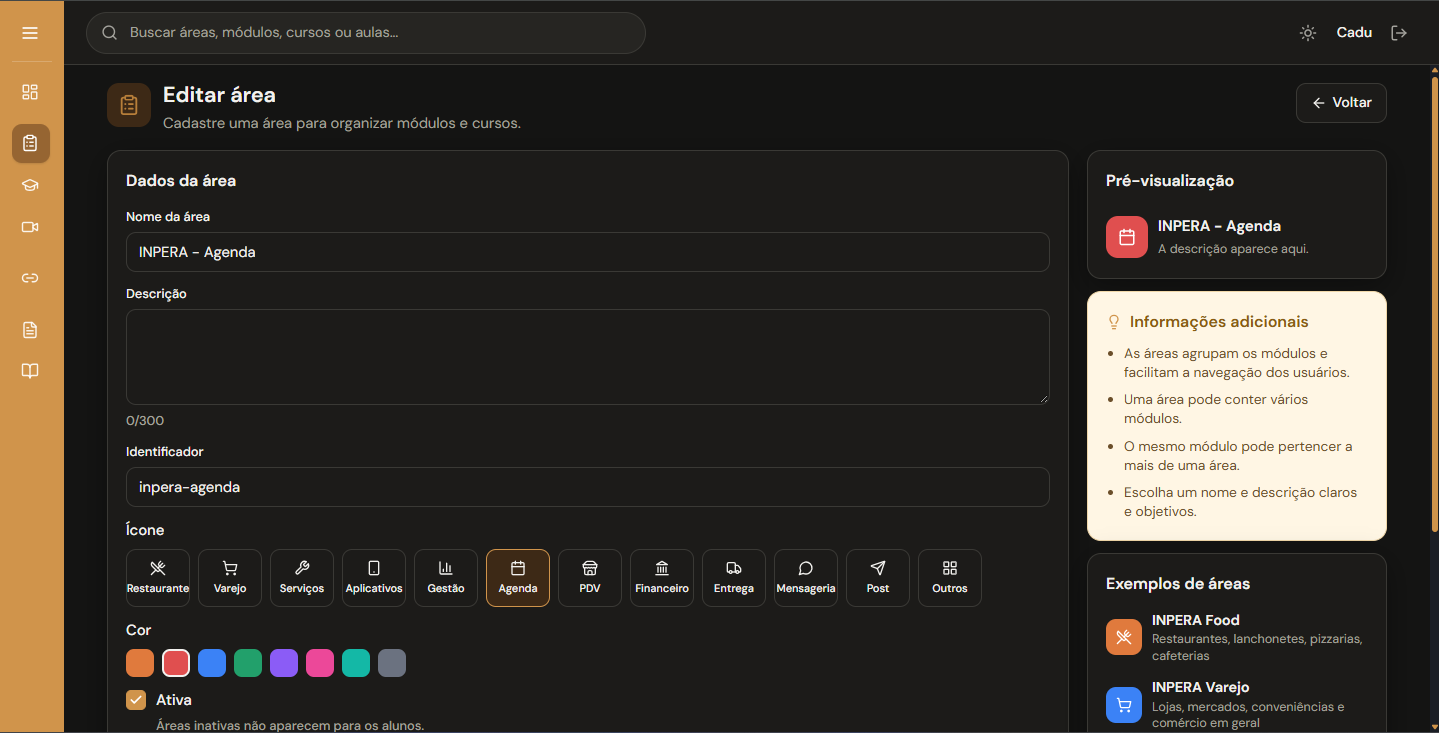
Task: Pick the Serviços wrench icon option
Action: point(302,578)
